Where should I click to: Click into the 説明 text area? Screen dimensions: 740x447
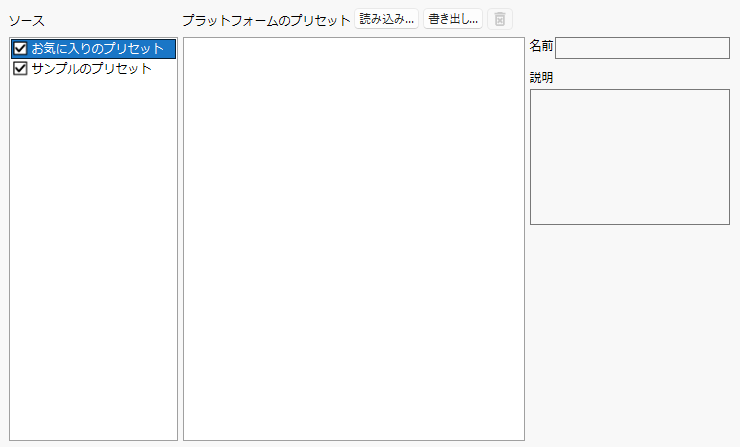pos(630,157)
